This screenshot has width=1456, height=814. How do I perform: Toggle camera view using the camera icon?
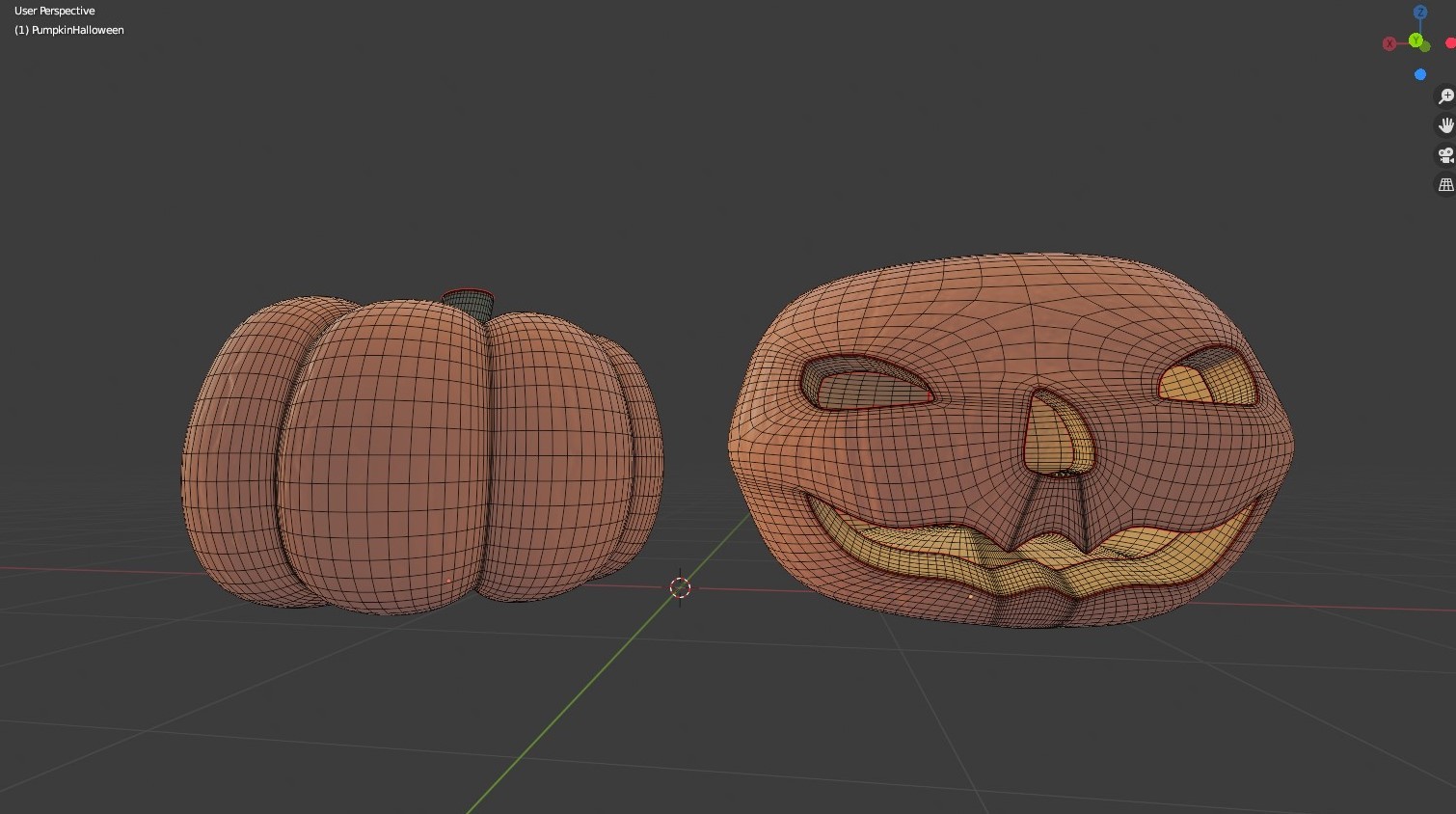pyautogui.click(x=1446, y=154)
